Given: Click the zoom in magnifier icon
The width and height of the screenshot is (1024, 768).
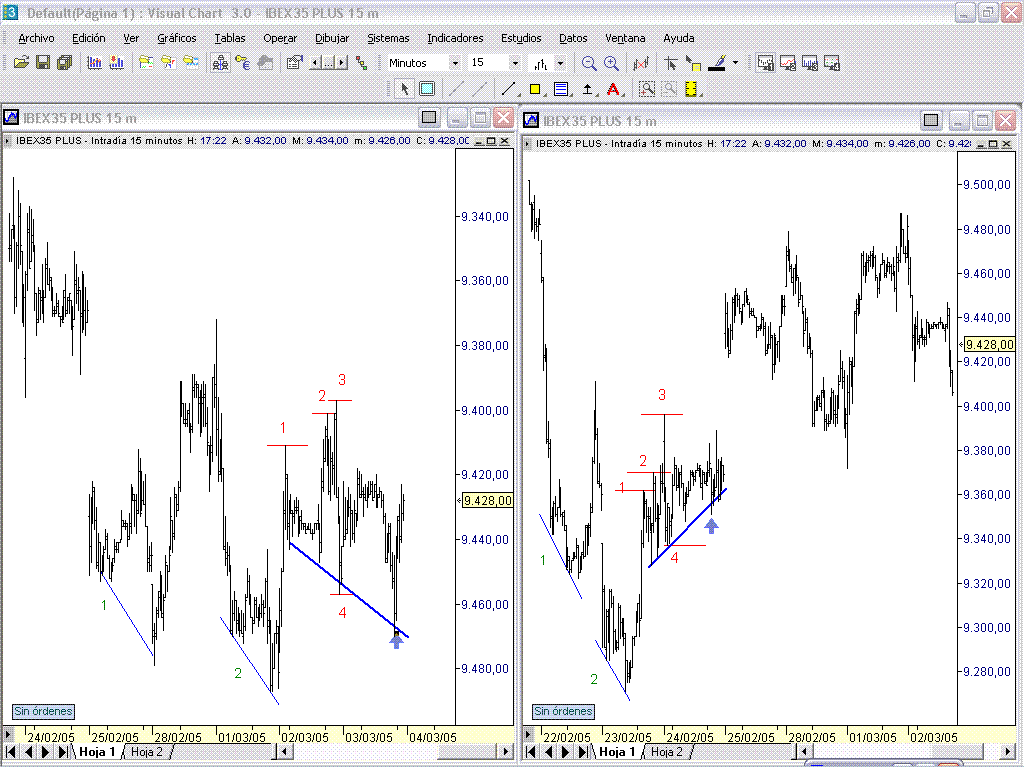Looking at the screenshot, I should tap(611, 63).
